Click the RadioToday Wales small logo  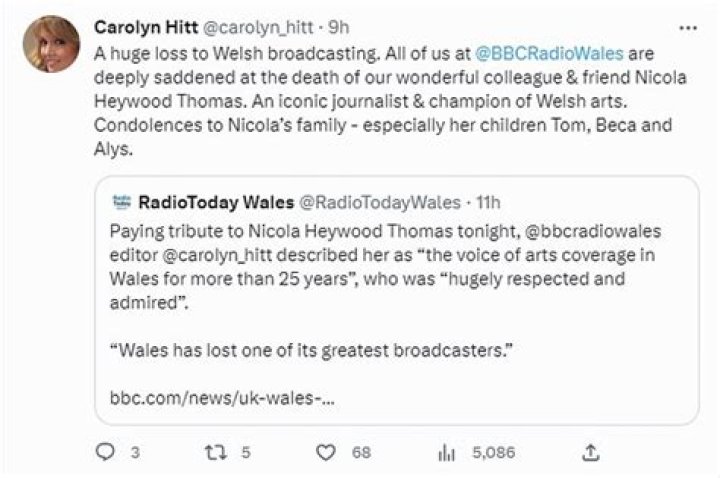[120, 202]
